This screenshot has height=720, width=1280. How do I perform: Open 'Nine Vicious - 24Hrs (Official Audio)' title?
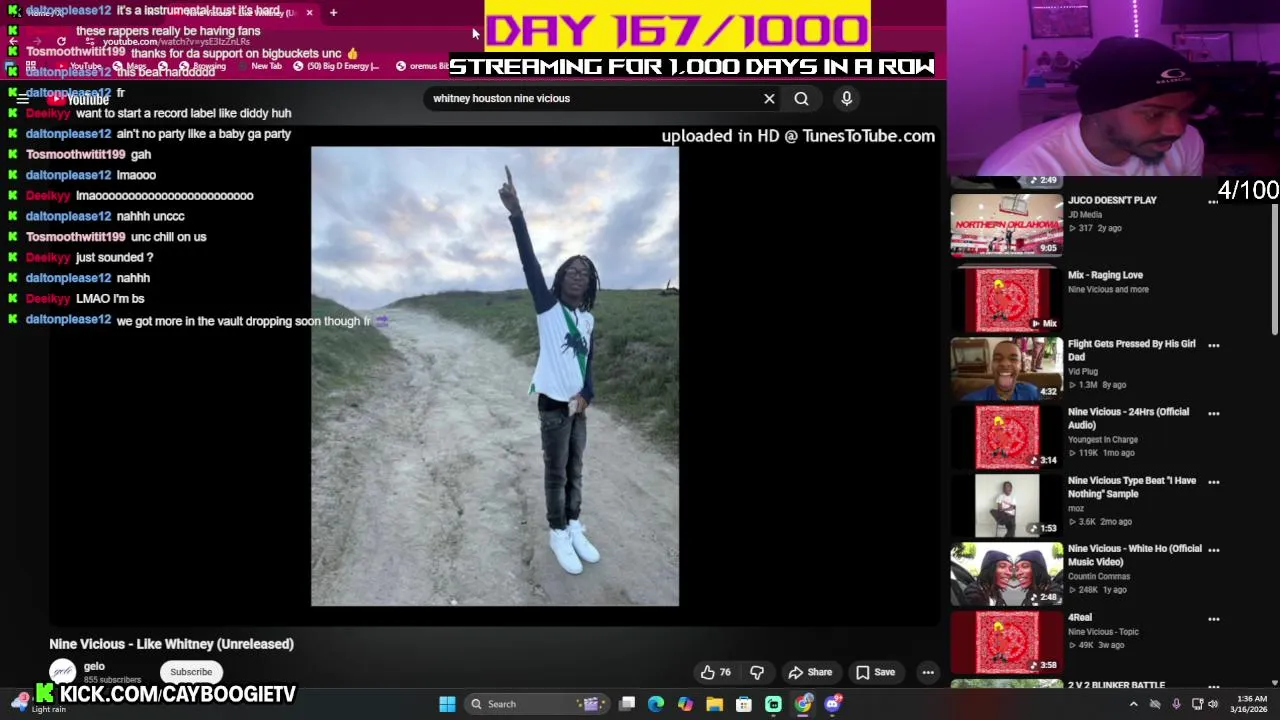click(1128, 418)
